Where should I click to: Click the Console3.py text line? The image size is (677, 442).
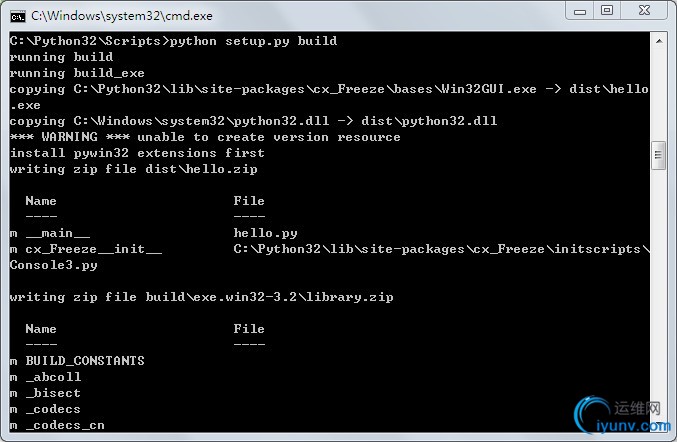54,265
